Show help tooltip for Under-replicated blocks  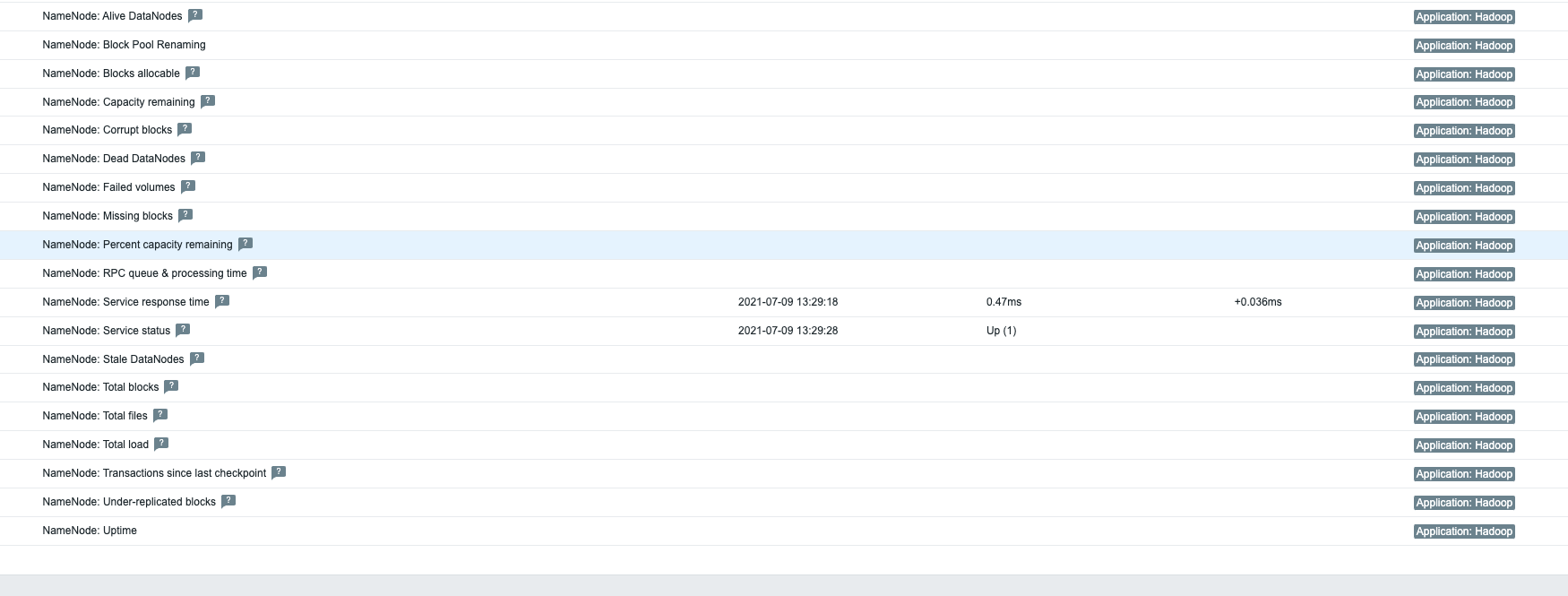[228, 501]
